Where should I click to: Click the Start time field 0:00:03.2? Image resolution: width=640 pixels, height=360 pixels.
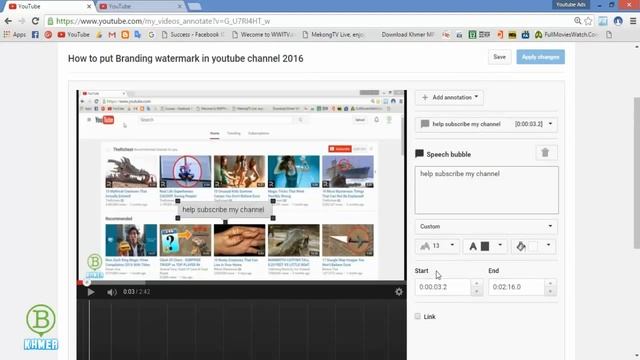point(443,287)
